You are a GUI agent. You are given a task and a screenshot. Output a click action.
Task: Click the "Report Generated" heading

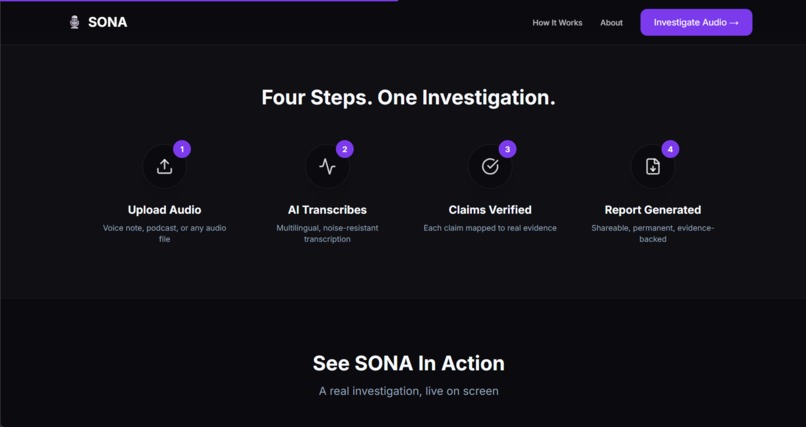tap(653, 210)
